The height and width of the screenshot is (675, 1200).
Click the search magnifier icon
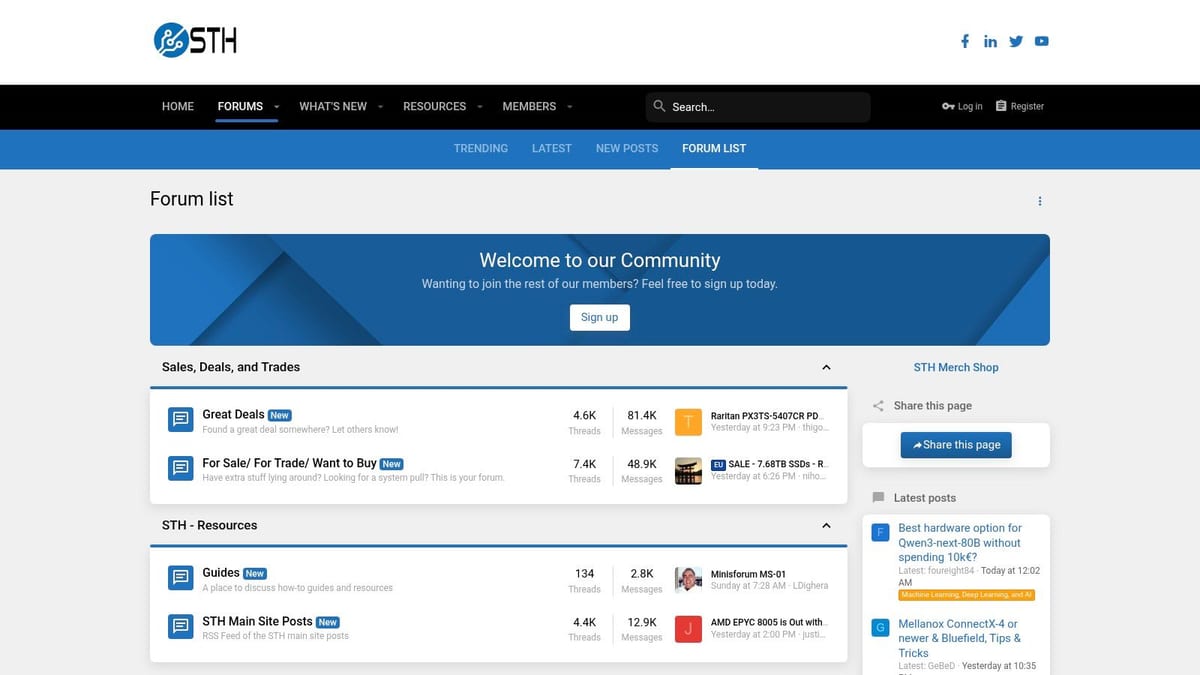point(659,106)
